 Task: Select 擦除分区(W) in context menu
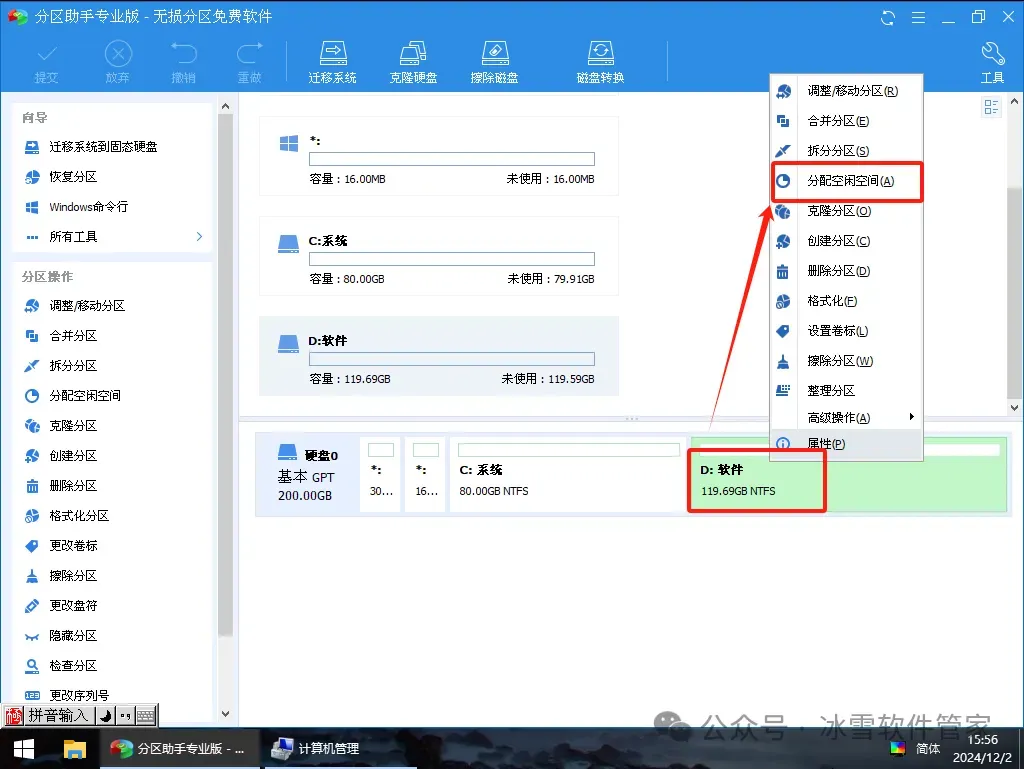point(847,361)
